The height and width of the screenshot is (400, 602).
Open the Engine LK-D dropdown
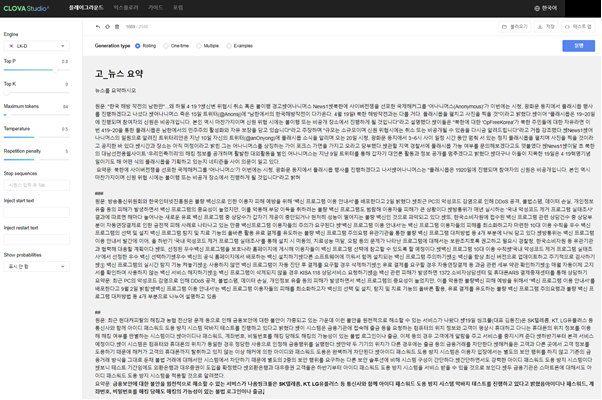pyautogui.click(x=36, y=46)
